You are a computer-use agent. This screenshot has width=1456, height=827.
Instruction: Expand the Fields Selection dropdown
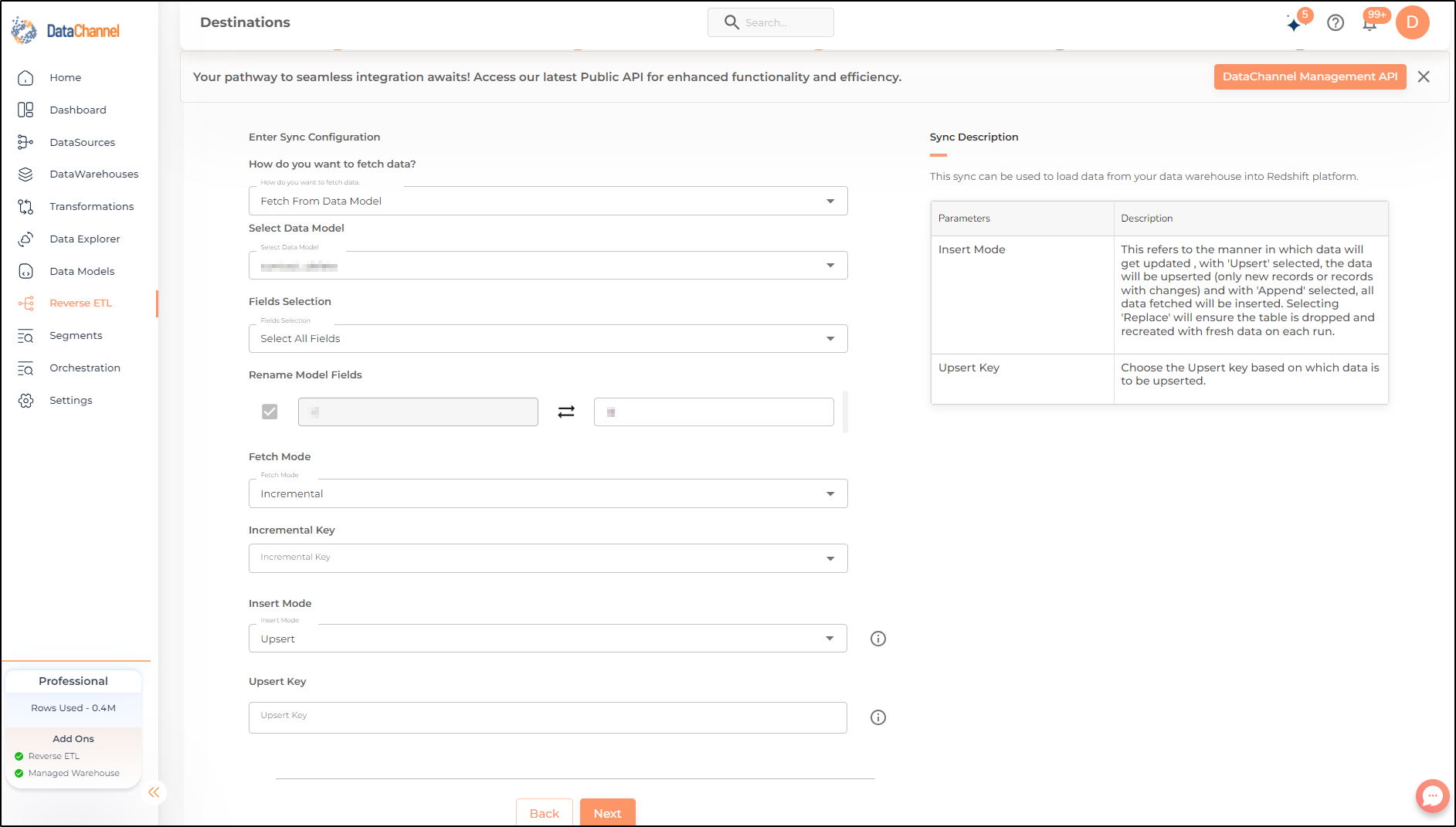point(548,339)
